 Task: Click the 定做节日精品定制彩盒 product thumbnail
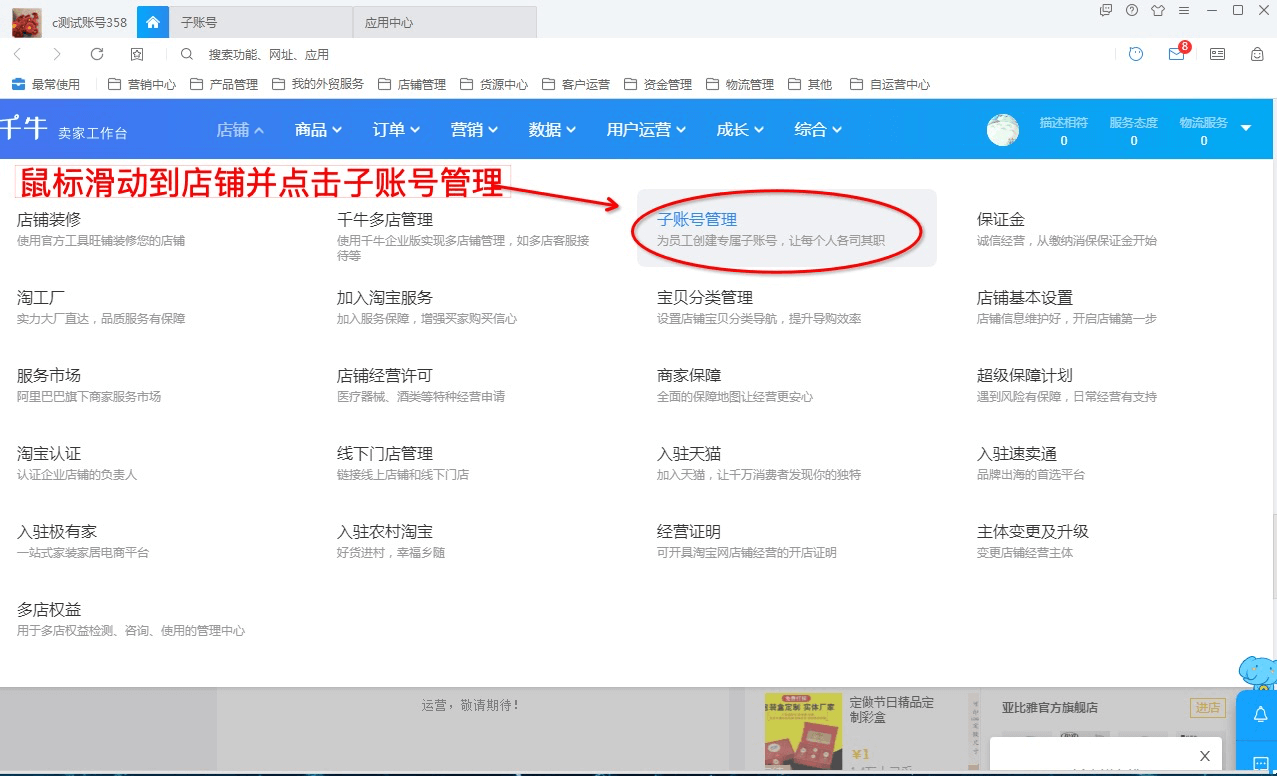coord(803,732)
